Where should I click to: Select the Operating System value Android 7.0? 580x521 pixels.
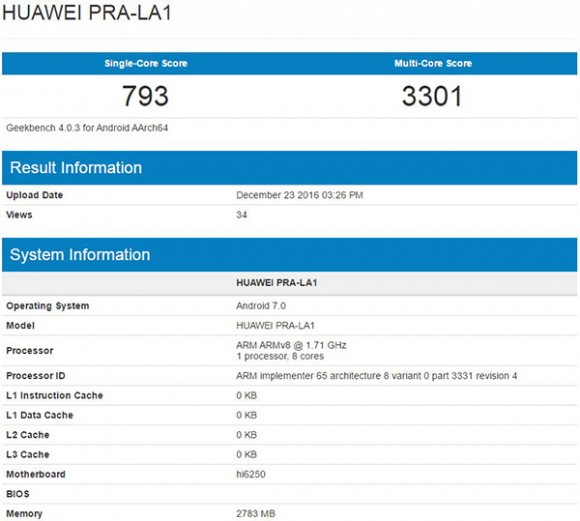261,306
